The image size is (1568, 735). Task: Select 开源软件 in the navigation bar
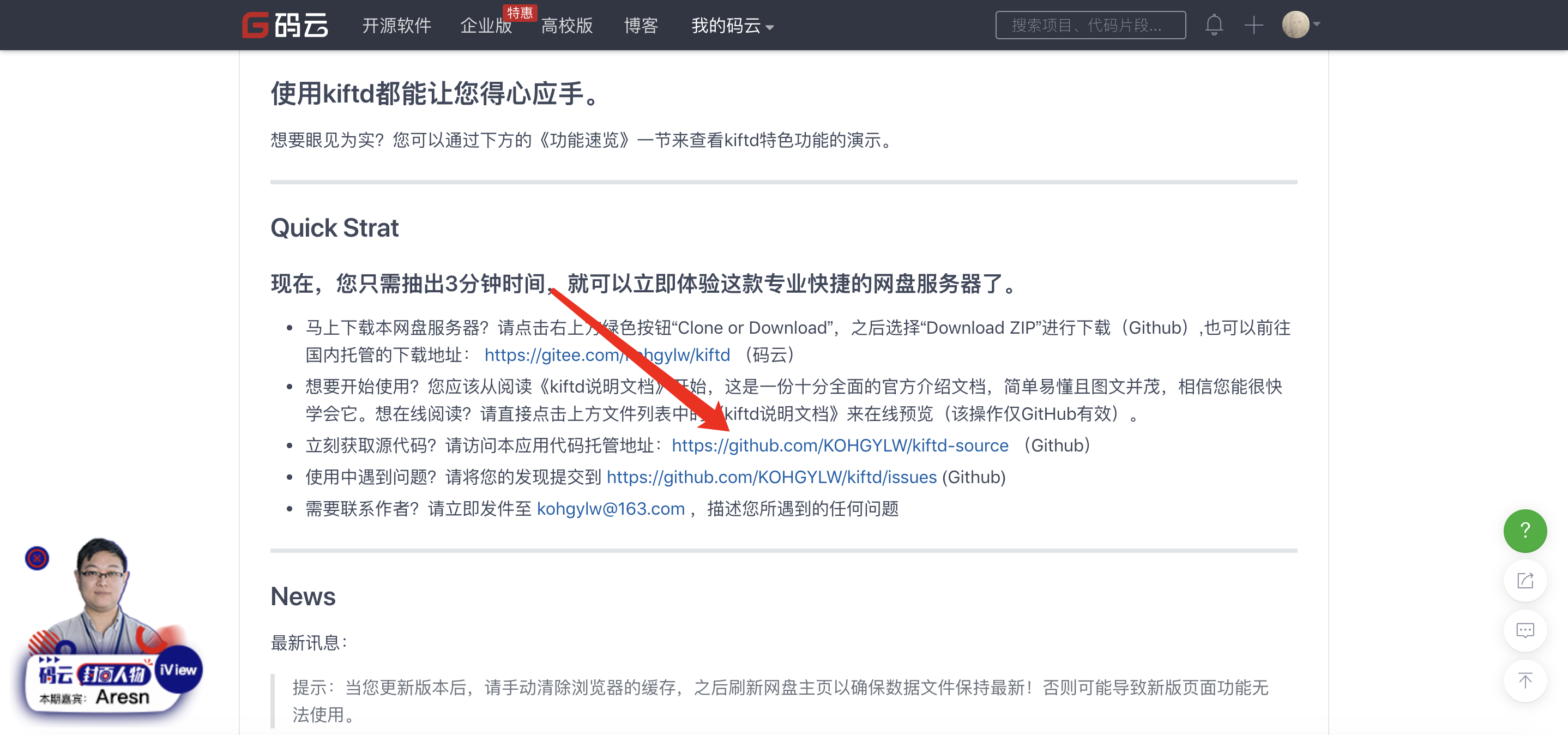click(397, 26)
